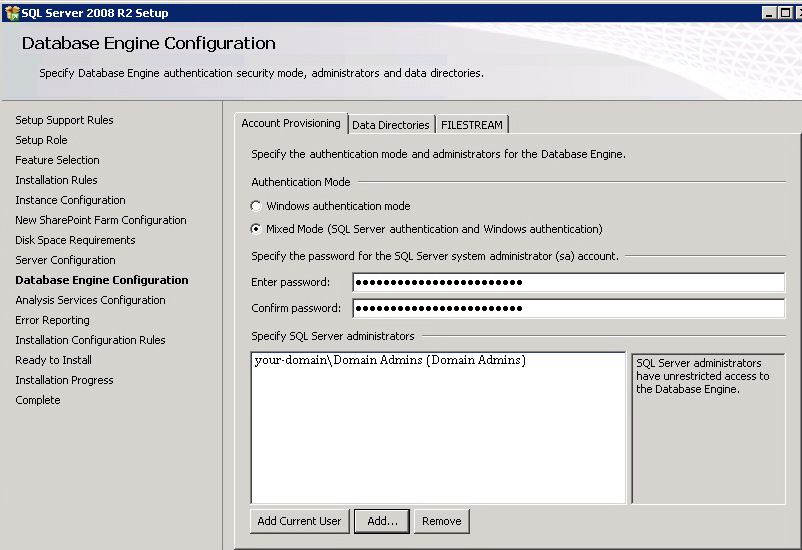Click Setup Role step in sidebar

pyautogui.click(x=41, y=140)
